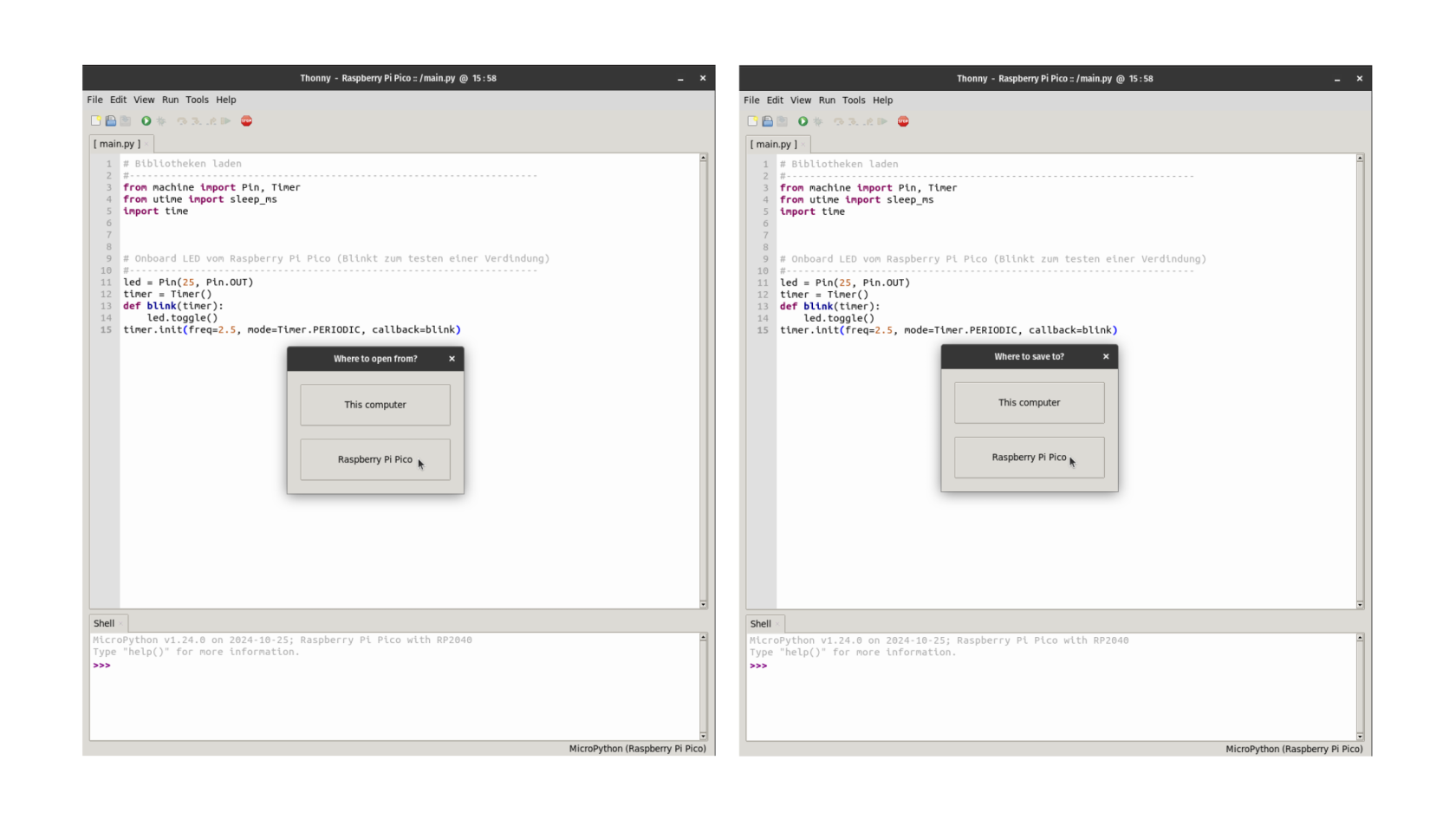This screenshot has width=1456, height=819.
Task: Choose 'This computer' in open-from dialog
Action: pos(375,405)
